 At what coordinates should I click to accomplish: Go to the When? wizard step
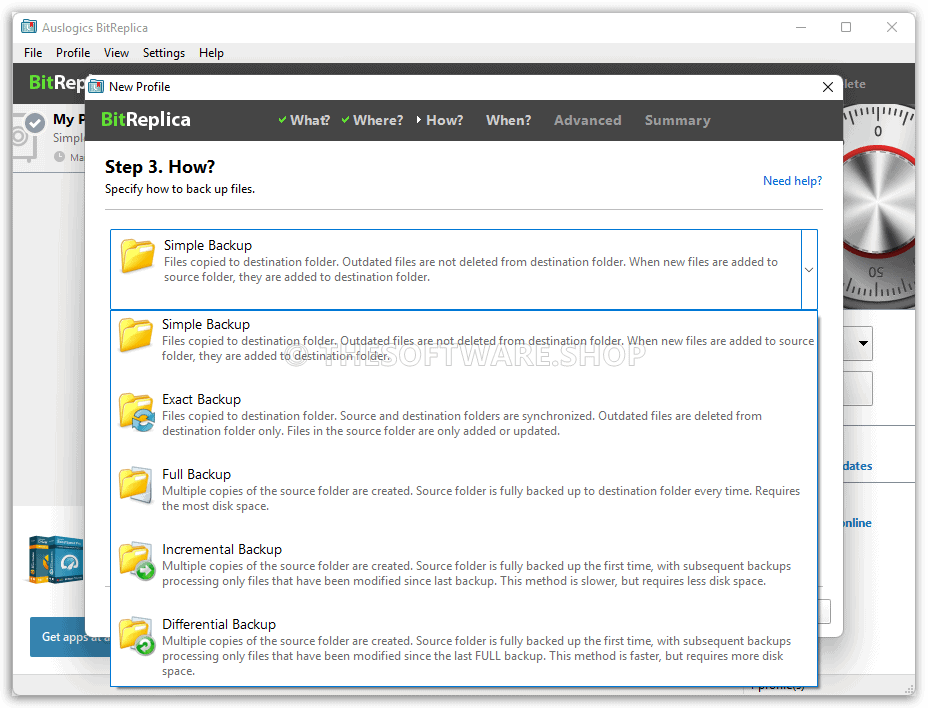508,120
